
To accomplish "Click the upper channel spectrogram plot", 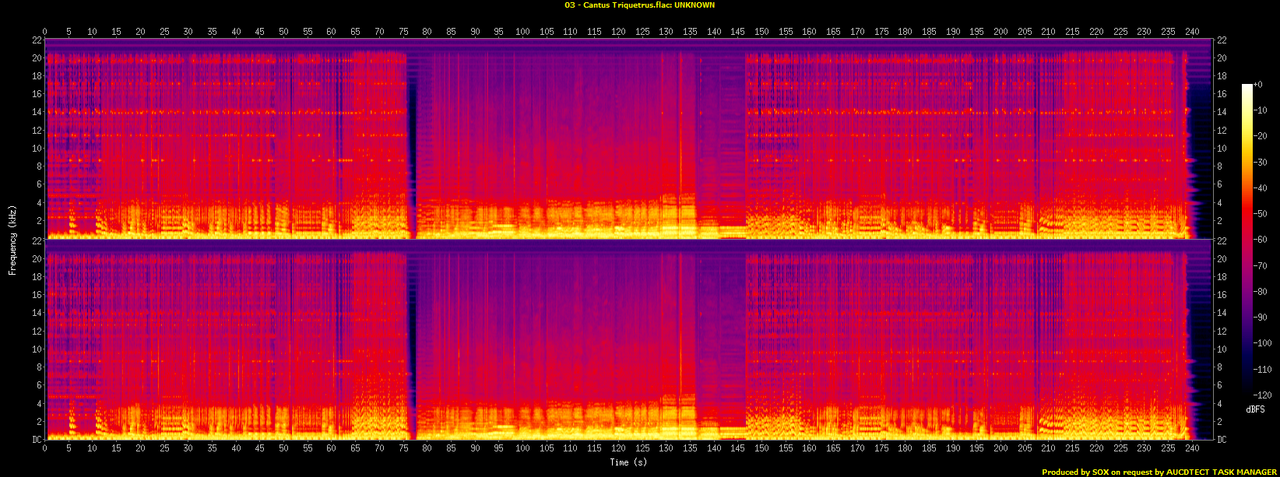I will (x=628, y=139).
